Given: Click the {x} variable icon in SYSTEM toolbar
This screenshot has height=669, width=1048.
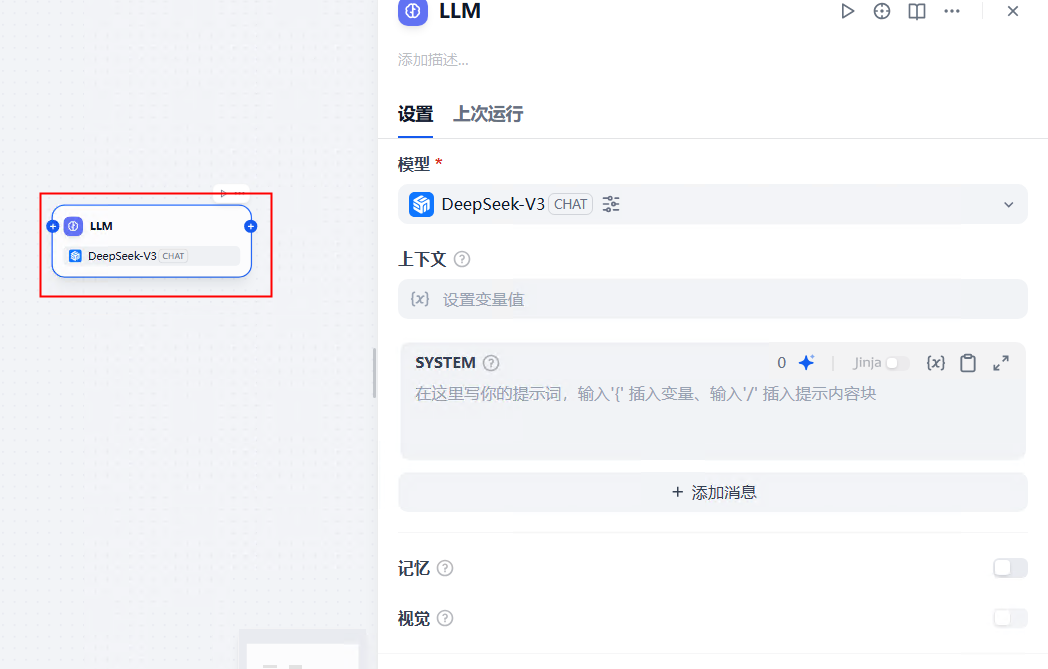Looking at the screenshot, I should click(935, 362).
